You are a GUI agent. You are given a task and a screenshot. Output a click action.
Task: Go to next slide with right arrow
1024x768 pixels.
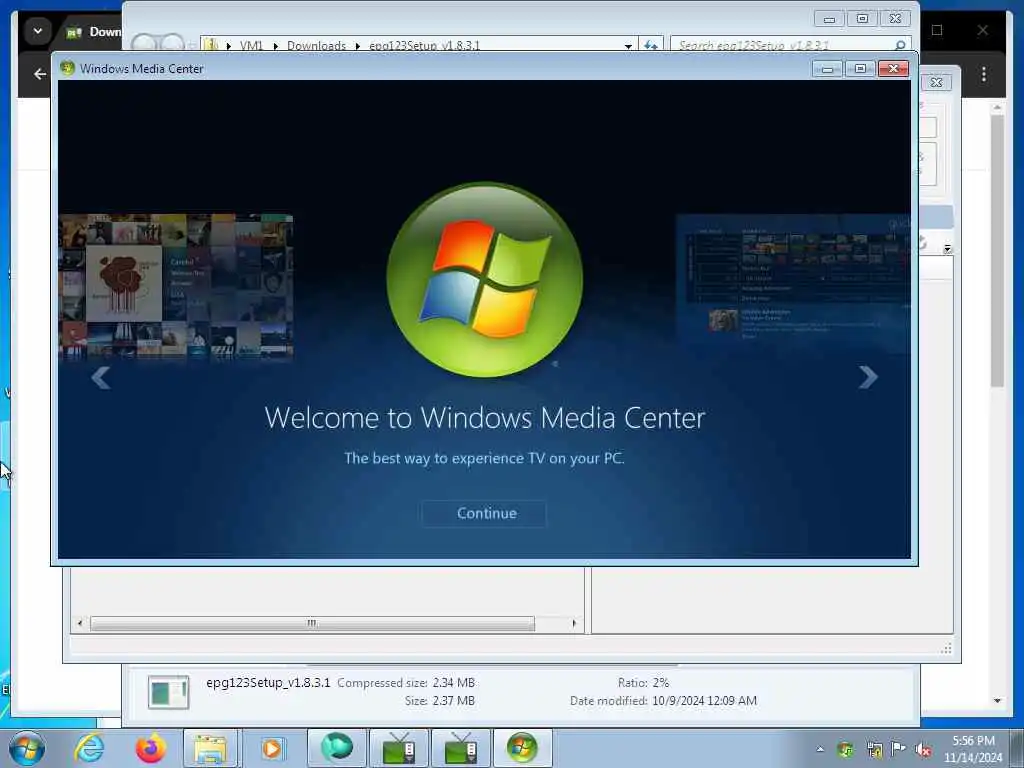(x=868, y=377)
